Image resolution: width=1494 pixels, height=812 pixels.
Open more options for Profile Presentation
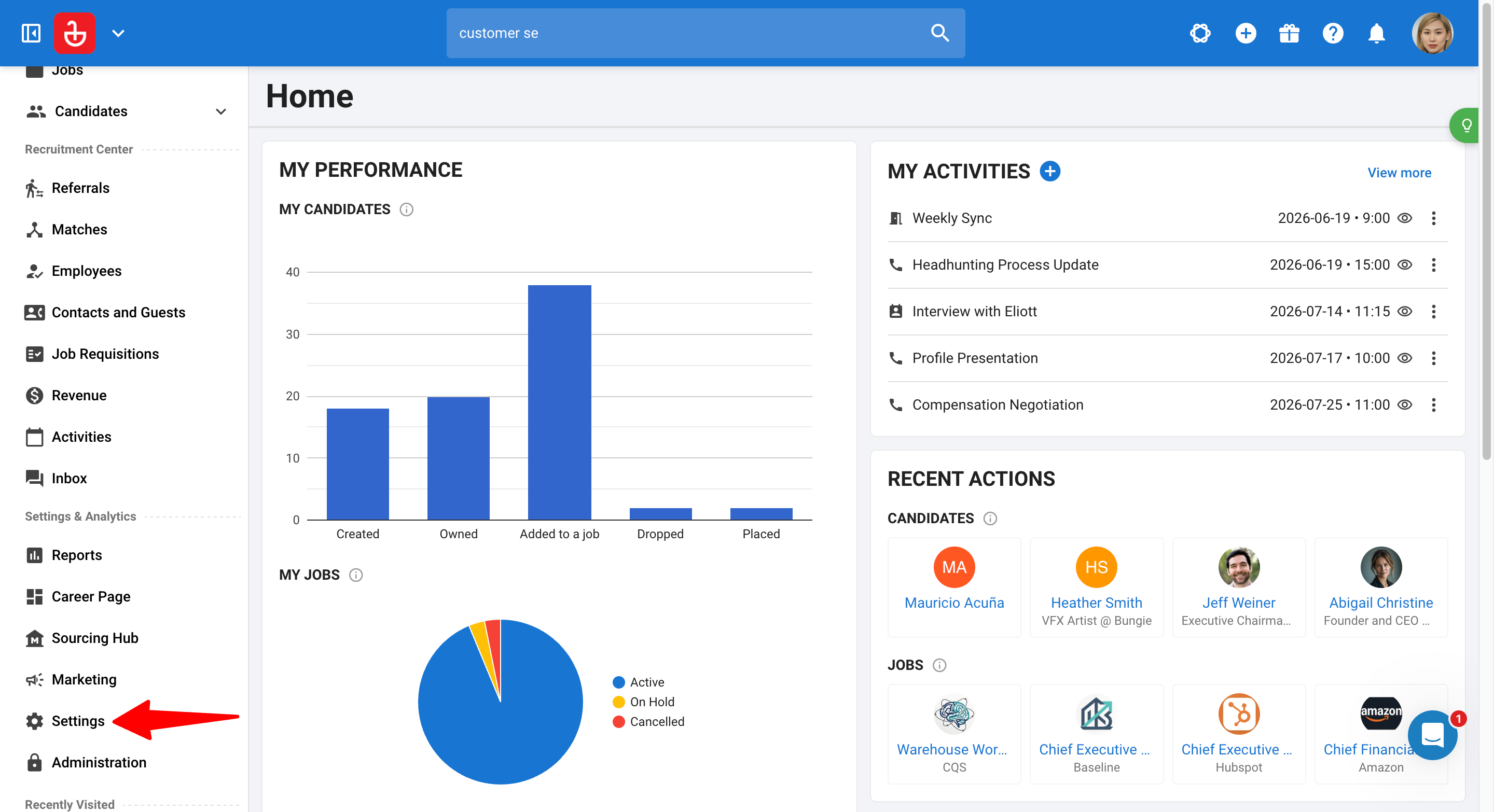coord(1433,358)
